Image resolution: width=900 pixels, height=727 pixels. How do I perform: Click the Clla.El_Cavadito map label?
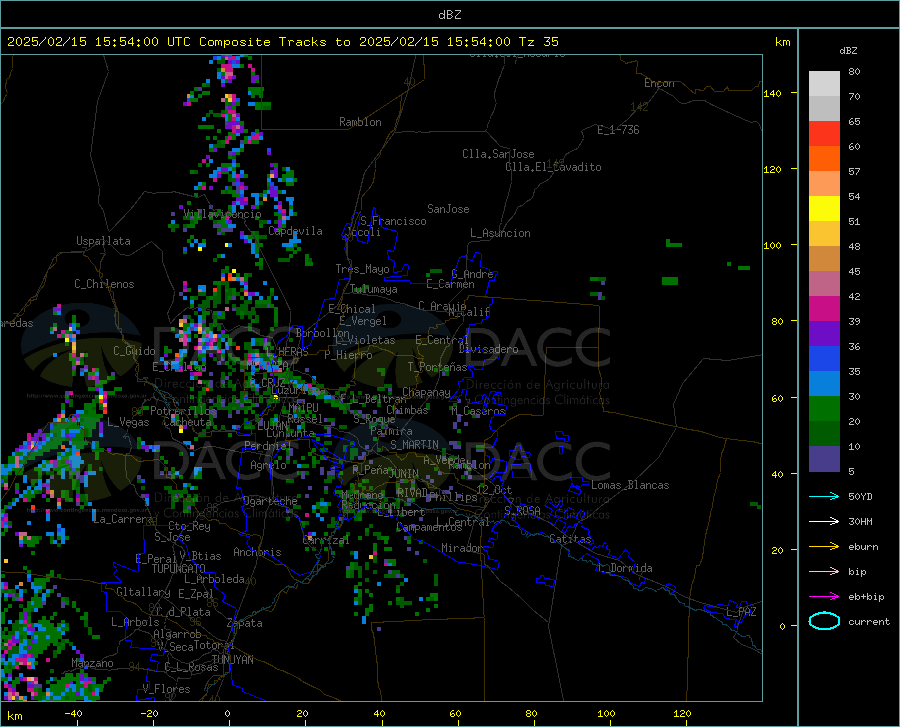[553, 167]
